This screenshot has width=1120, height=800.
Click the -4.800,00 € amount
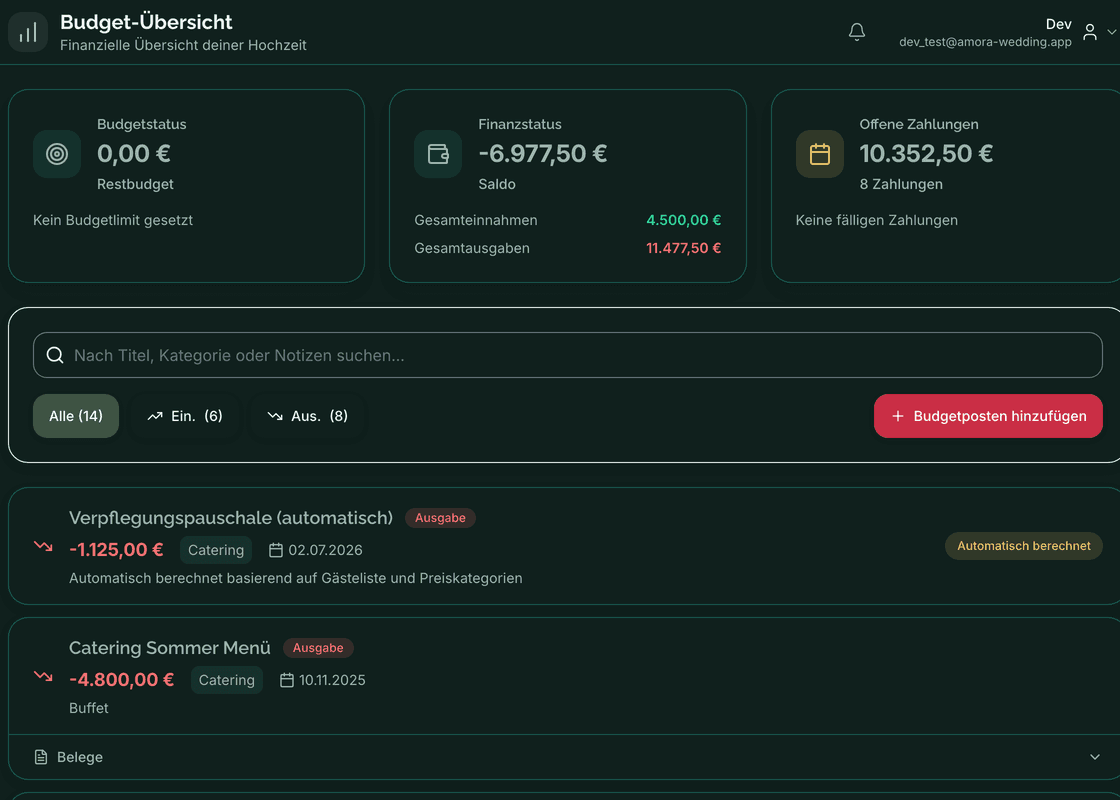[x=121, y=680]
